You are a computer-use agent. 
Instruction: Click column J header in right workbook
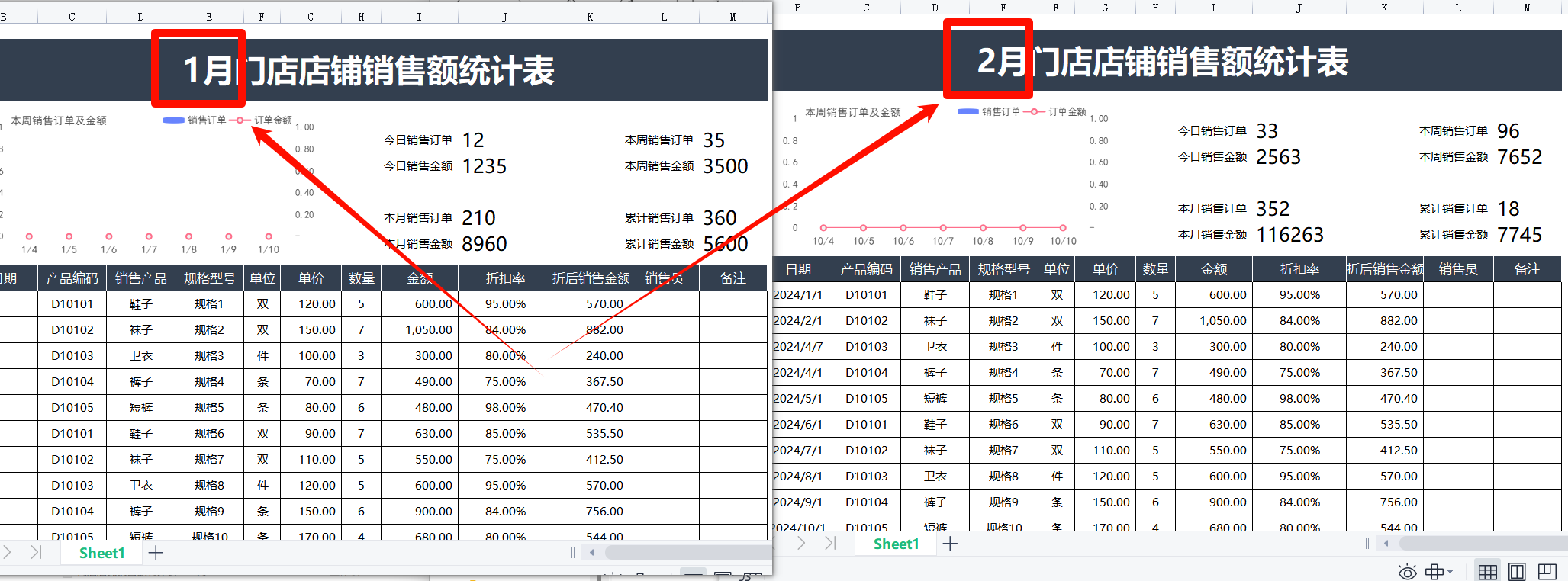1299,8
